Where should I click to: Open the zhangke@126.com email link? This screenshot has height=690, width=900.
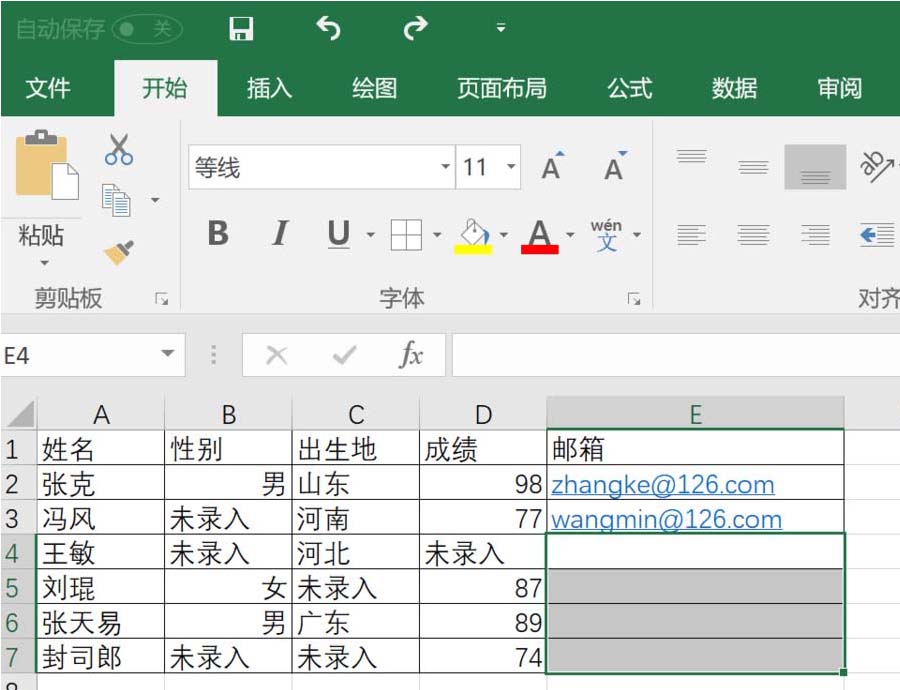(x=662, y=485)
